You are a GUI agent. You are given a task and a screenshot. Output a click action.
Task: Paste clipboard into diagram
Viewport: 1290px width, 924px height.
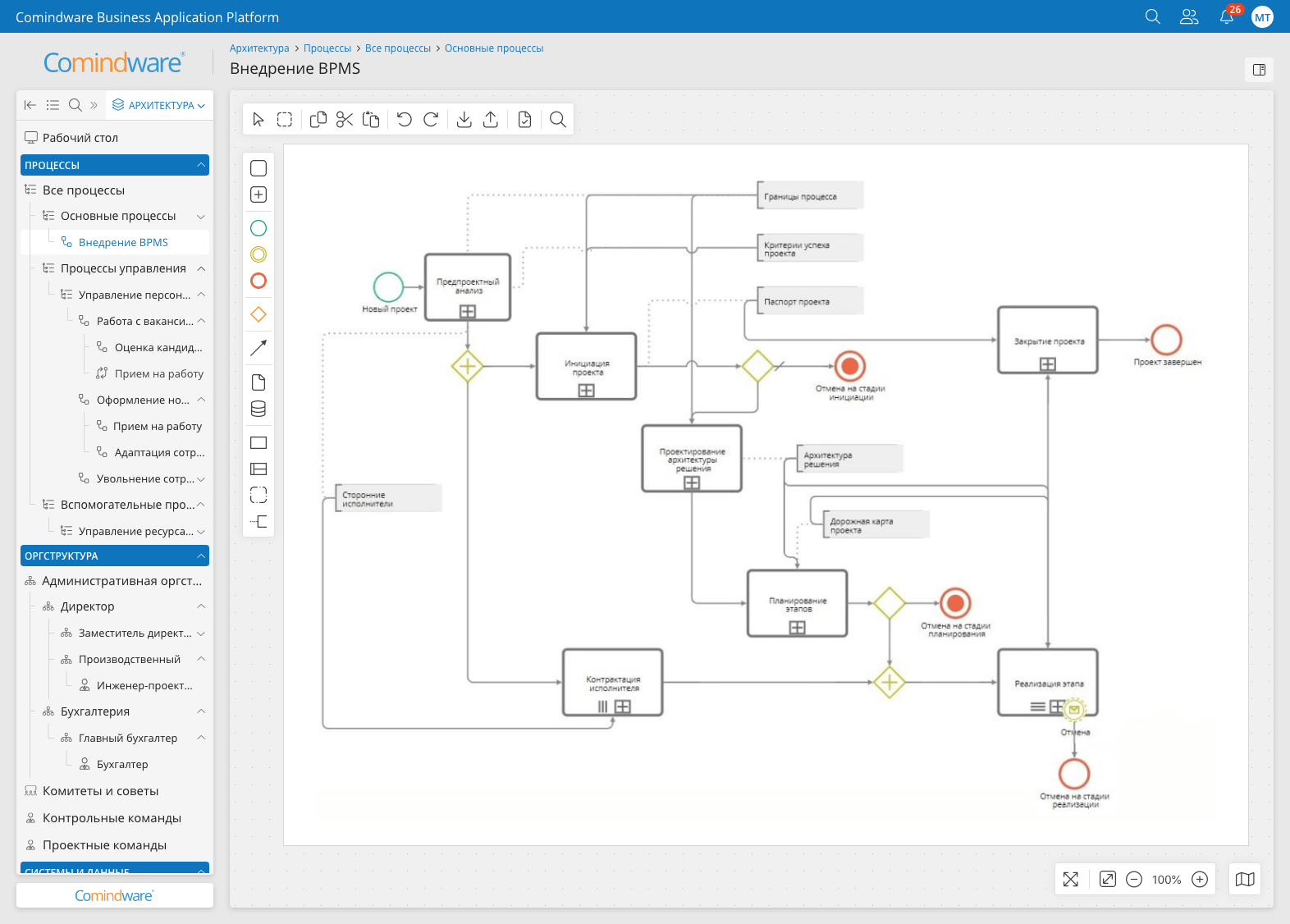[371, 120]
